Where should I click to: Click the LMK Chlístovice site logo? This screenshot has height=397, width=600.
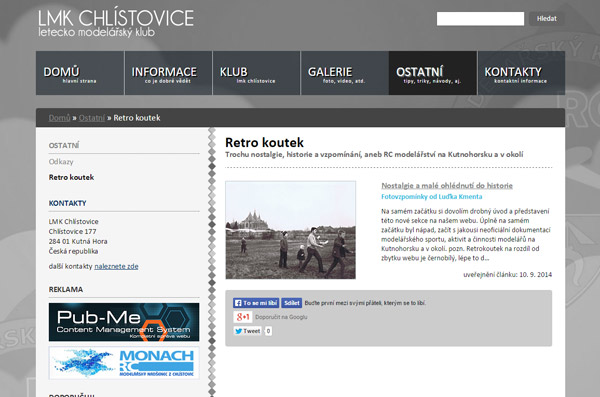click(x=116, y=23)
